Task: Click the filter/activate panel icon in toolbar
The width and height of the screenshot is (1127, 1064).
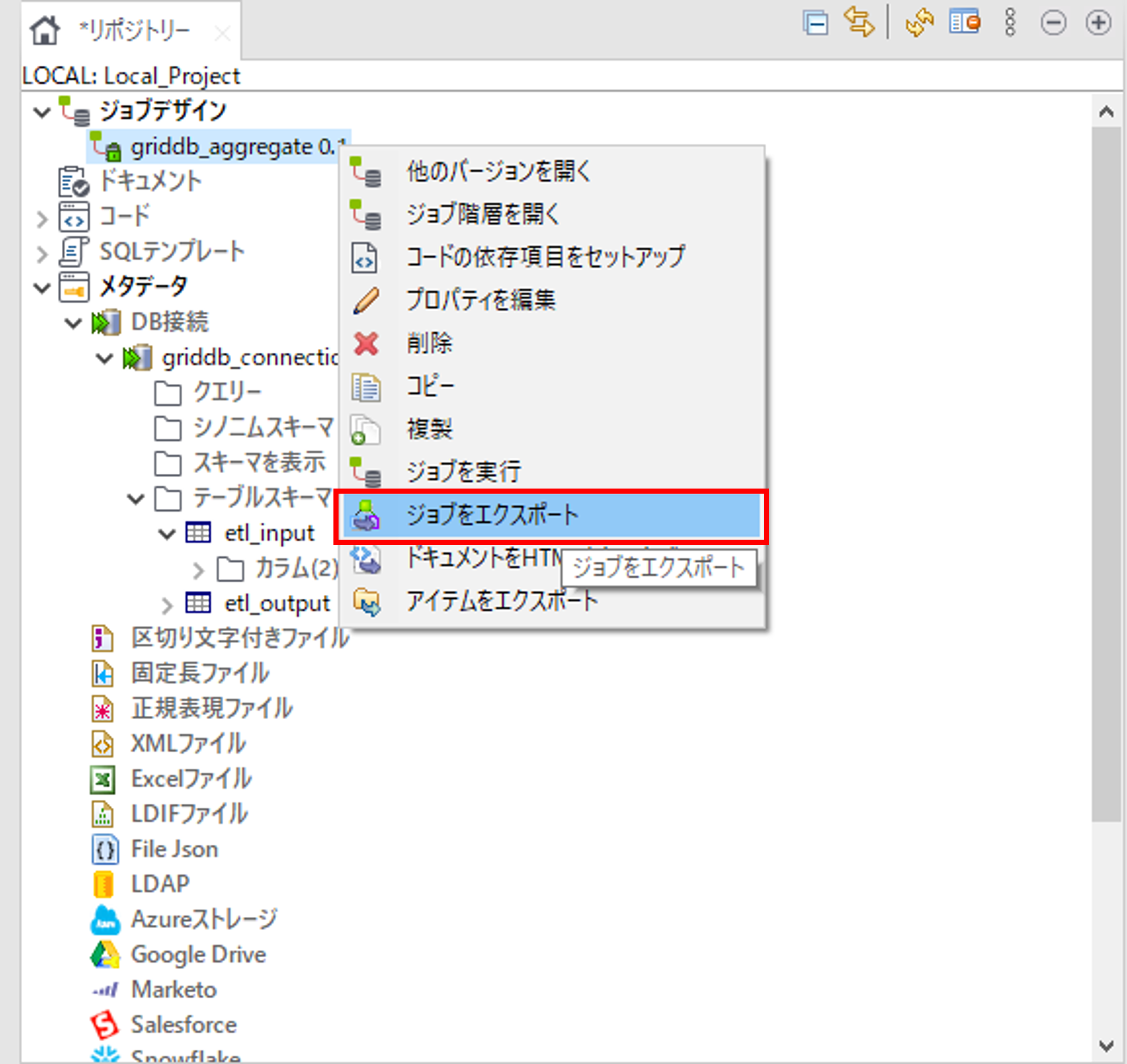Action: pyautogui.click(x=964, y=23)
